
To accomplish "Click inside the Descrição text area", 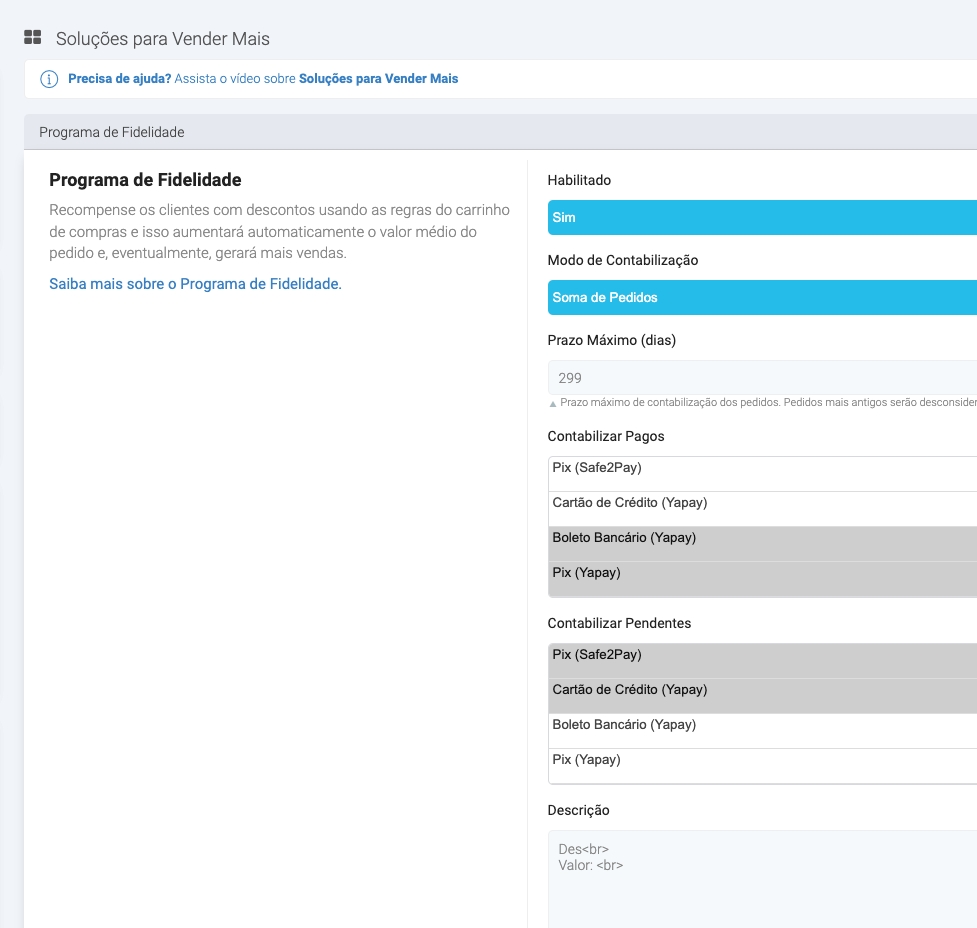I will coord(762,880).
